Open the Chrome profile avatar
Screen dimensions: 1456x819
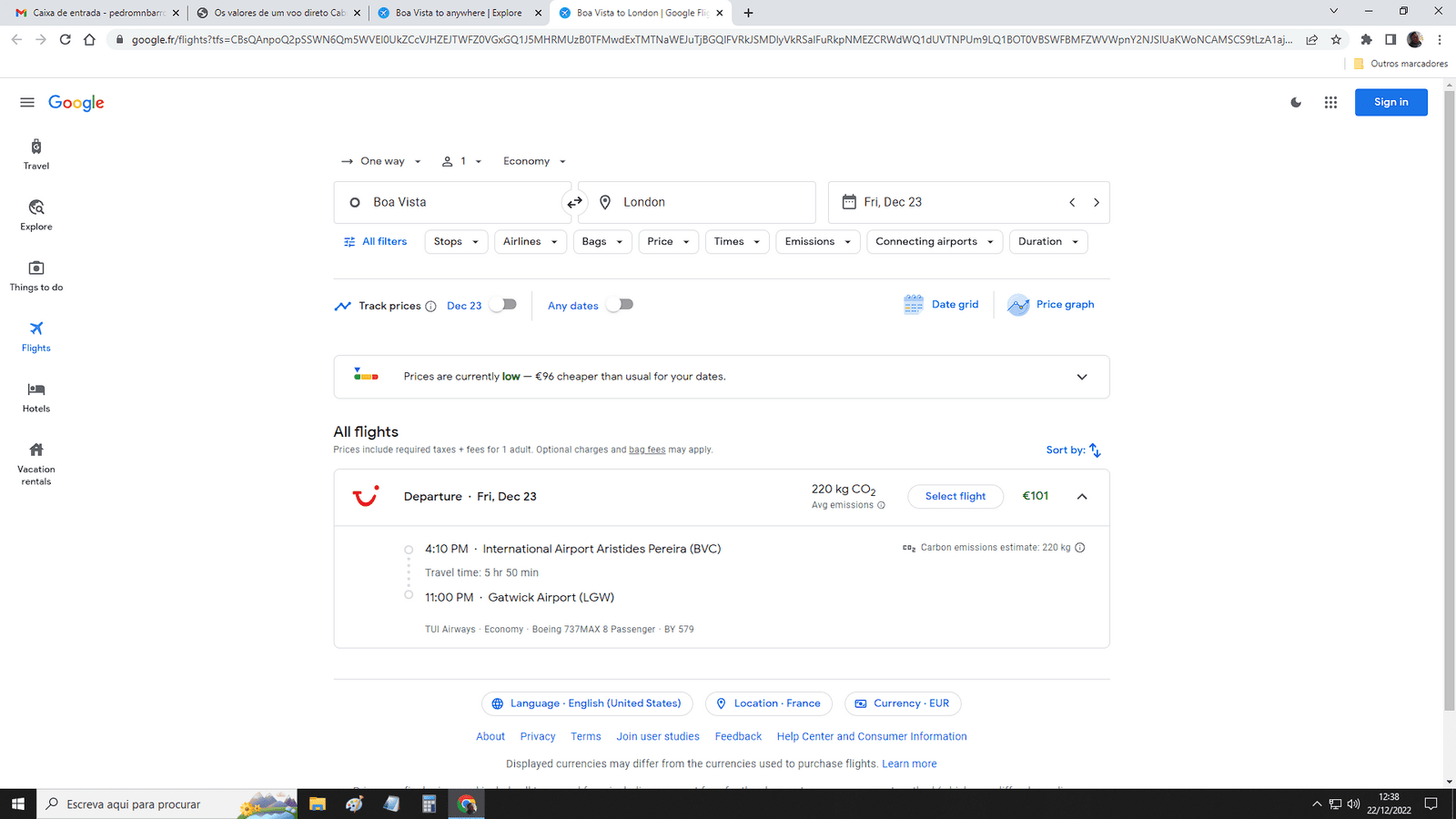point(1415,39)
